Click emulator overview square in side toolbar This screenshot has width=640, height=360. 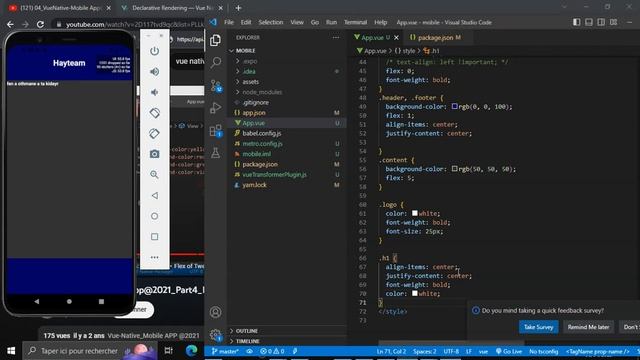(x=154, y=237)
